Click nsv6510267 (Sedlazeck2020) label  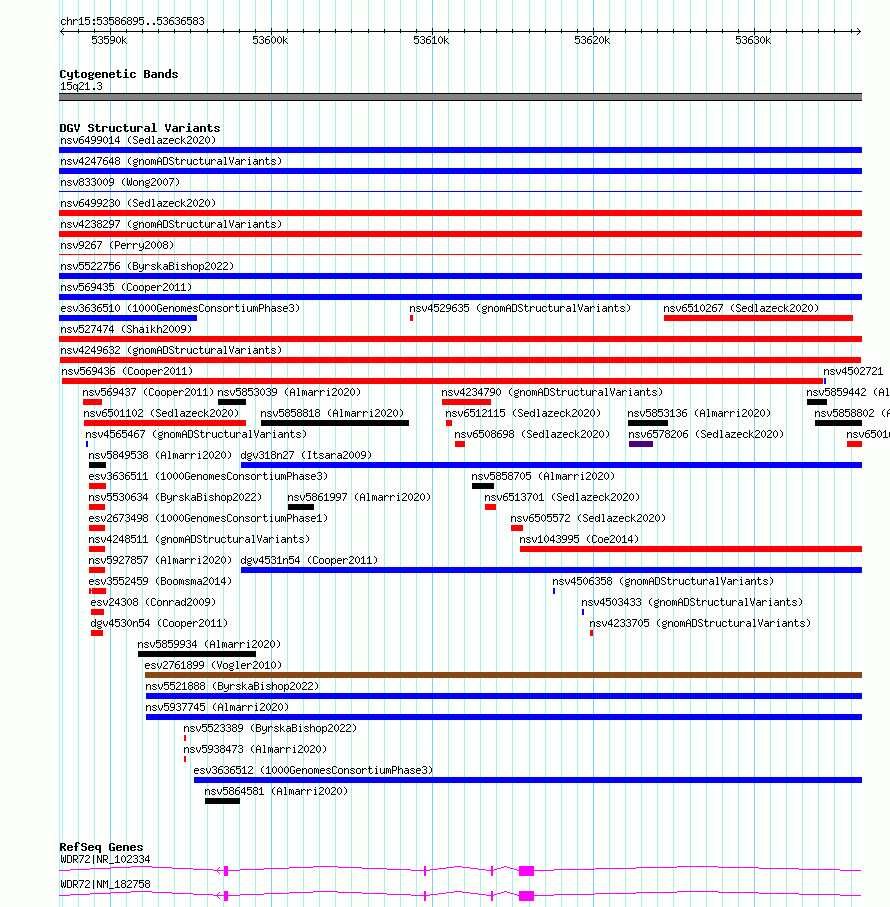[x=741, y=308]
